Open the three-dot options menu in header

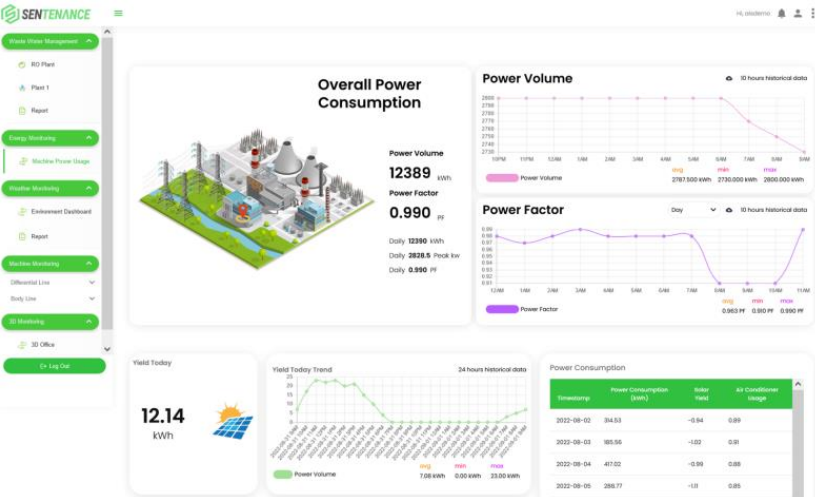tap(811, 14)
